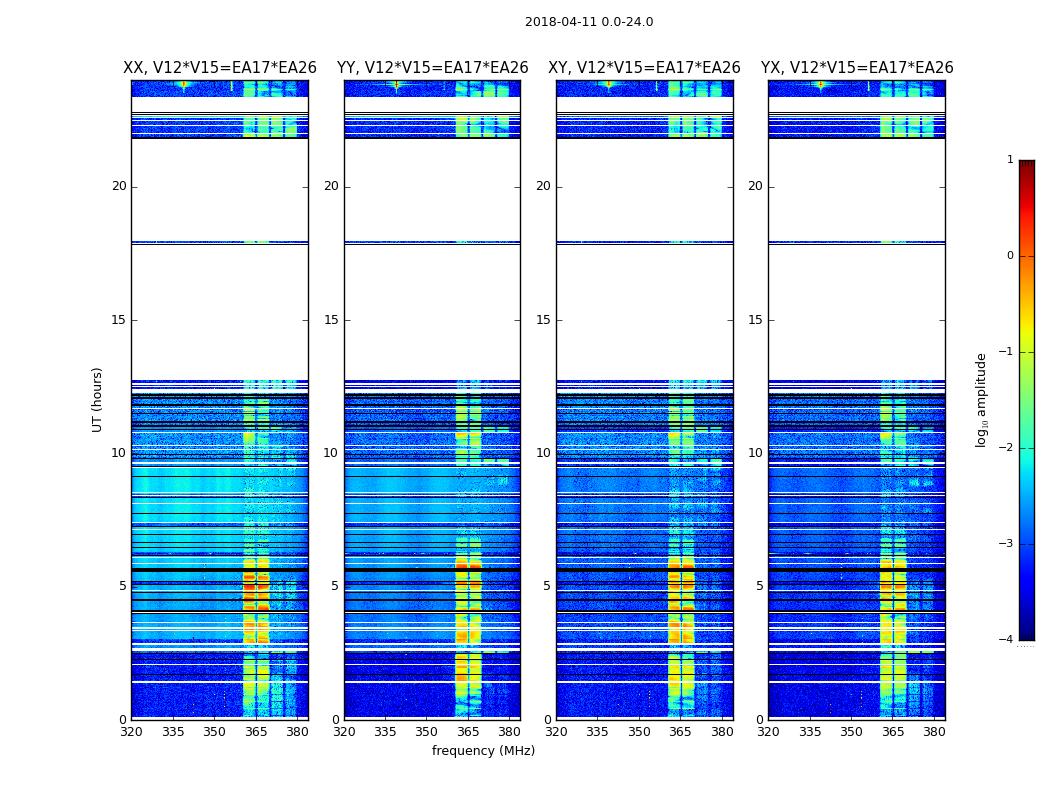Click the 20 hour tick left of XX panel
This screenshot has width=1050, height=800.
119,186
